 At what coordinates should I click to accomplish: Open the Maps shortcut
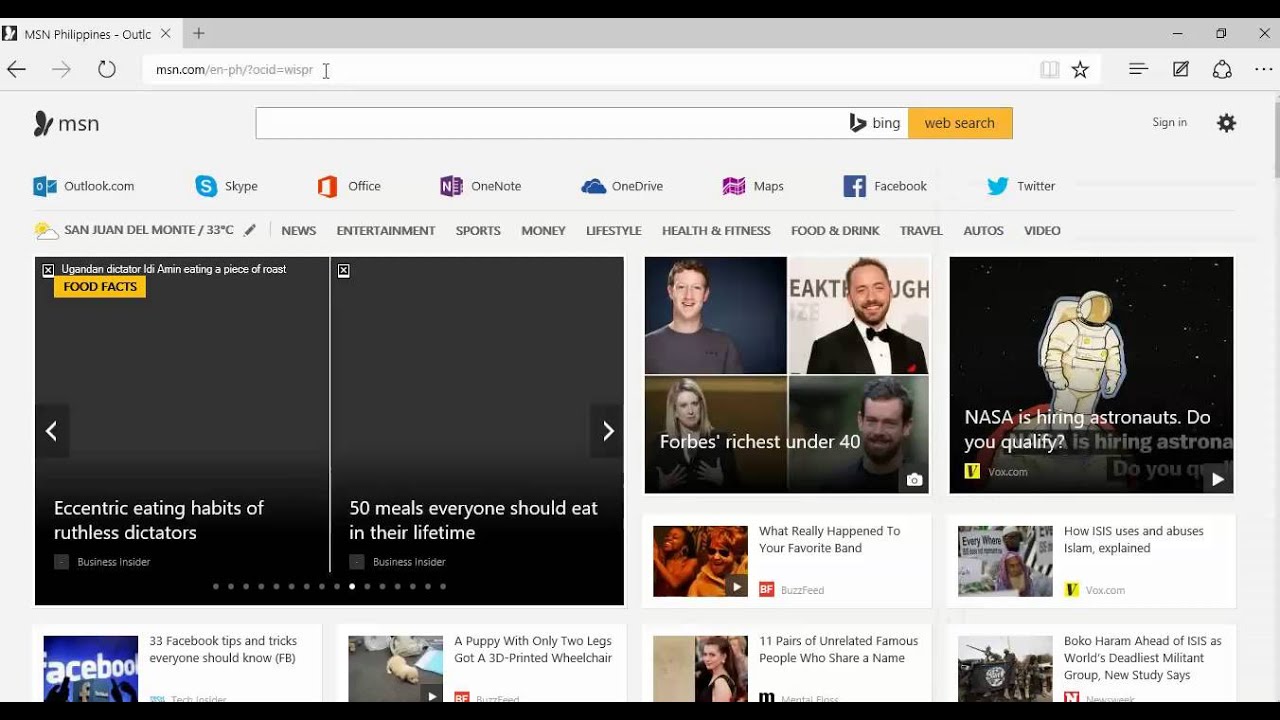click(x=753, y=186)
